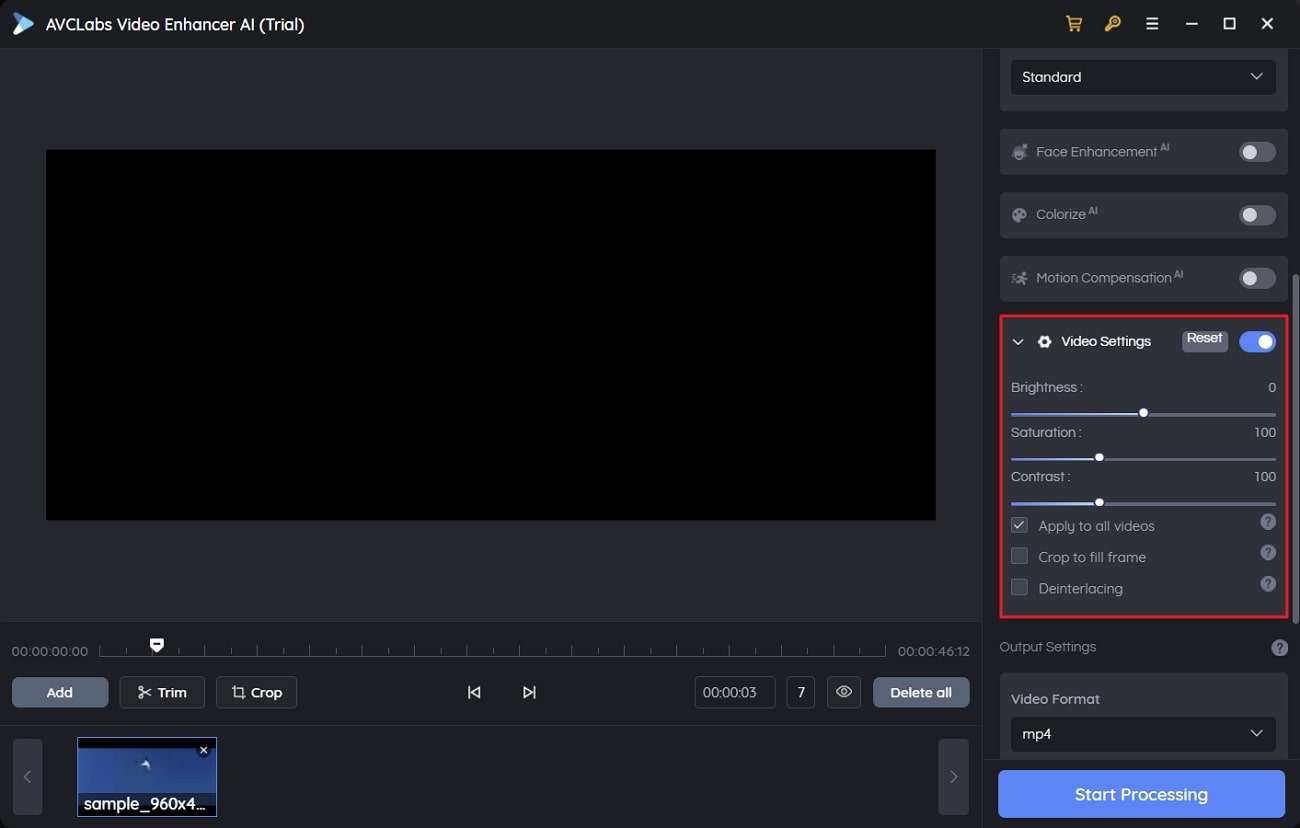The image size is (1300, 828).
Task: Turn on the Colorize AI toggle
Action: (1256, 214)
